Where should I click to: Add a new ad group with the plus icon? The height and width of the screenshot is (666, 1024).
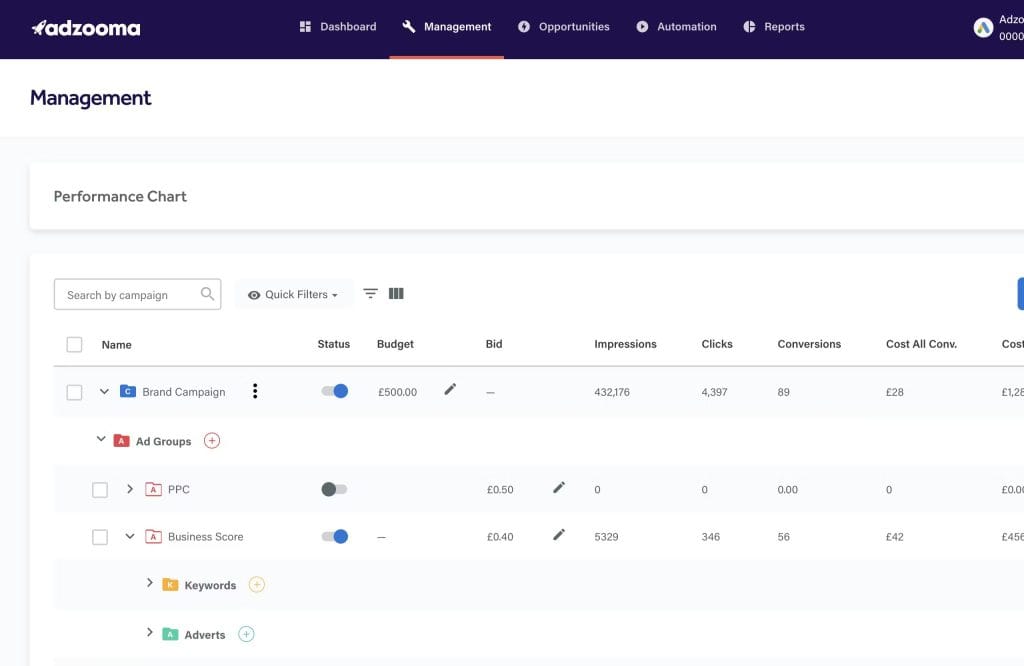212,441
